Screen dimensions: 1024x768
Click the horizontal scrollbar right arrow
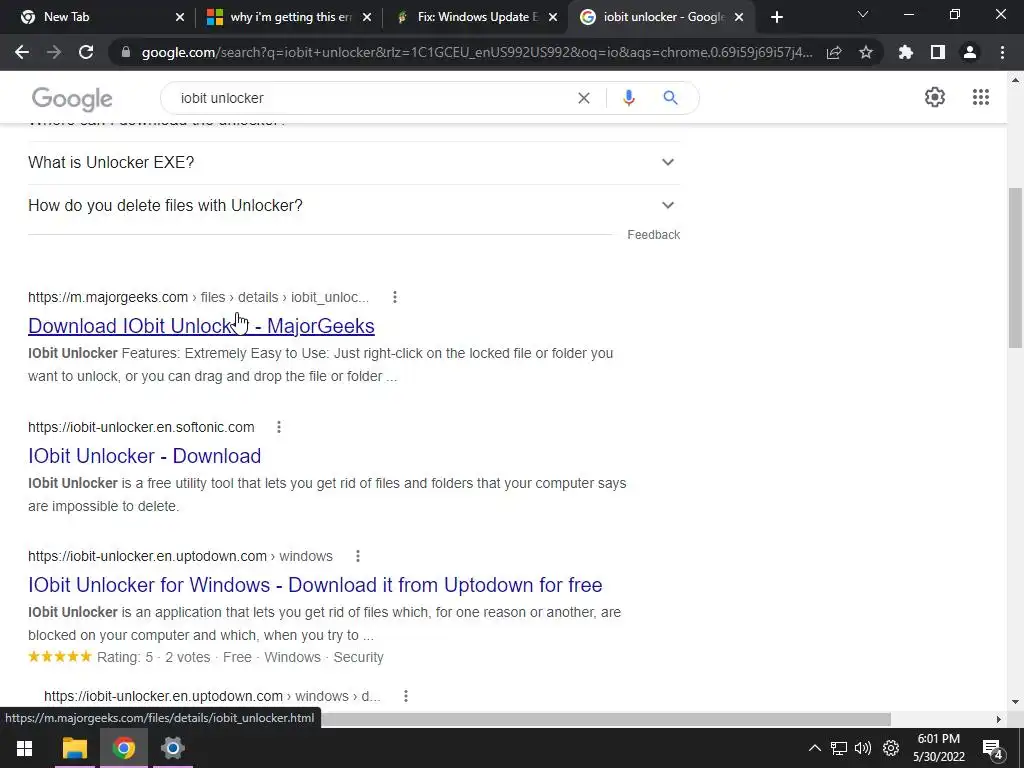pyautogui.click(x=999, y=719)
